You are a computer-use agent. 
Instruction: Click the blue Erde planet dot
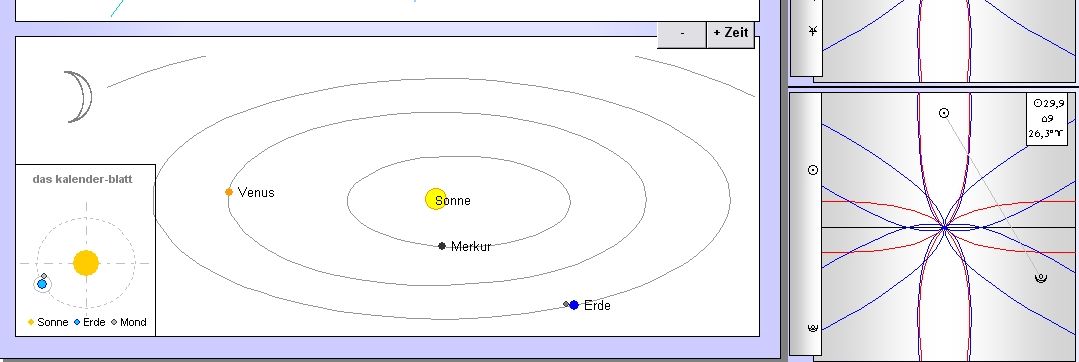574,305
